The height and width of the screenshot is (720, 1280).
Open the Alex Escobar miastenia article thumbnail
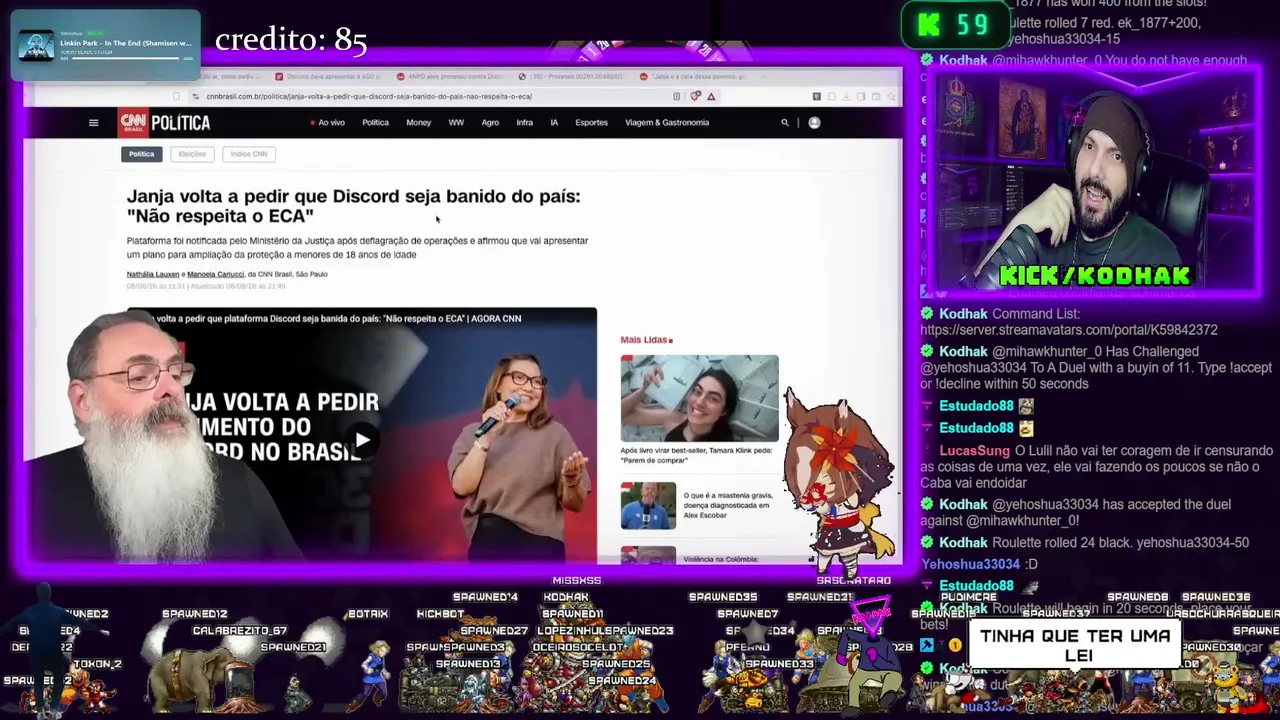coord(648,506)
